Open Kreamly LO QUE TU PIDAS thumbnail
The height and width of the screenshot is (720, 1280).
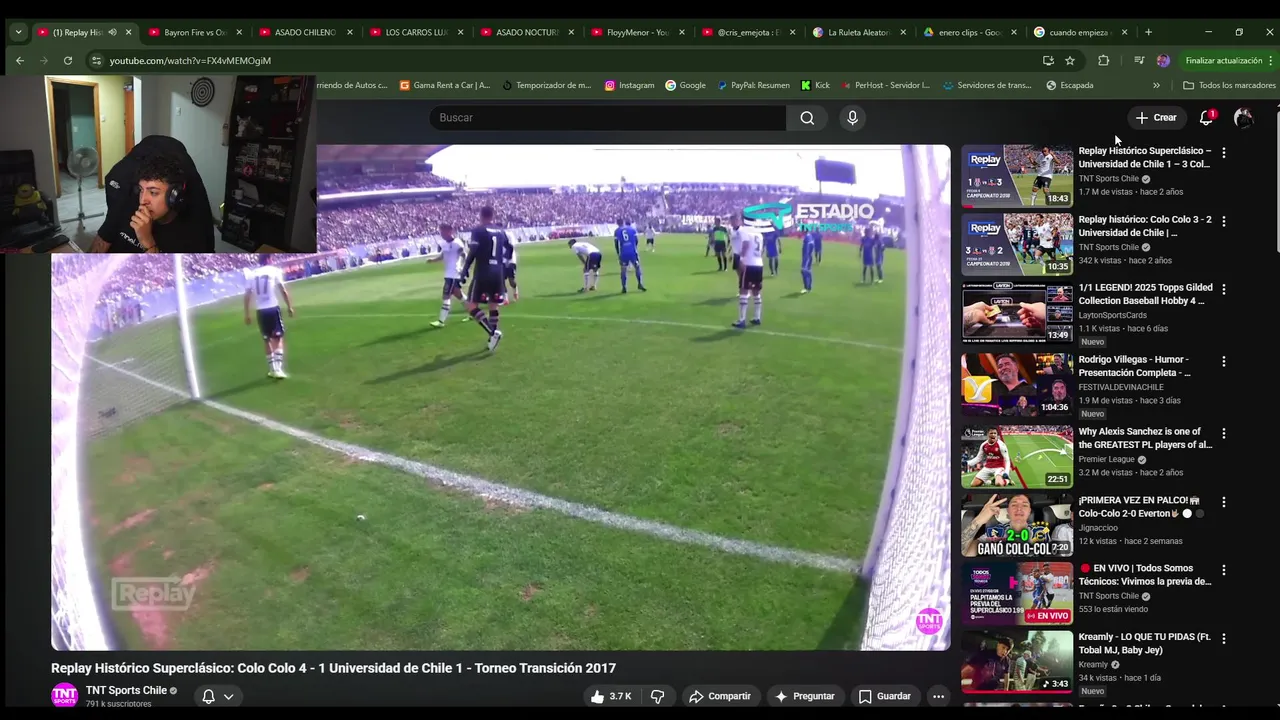[1017, 662]
